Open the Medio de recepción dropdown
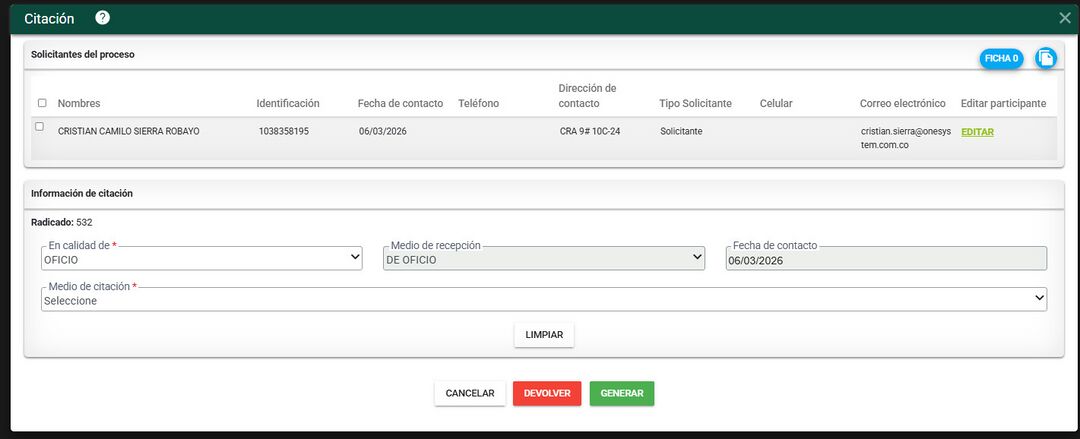 [544, 259]
